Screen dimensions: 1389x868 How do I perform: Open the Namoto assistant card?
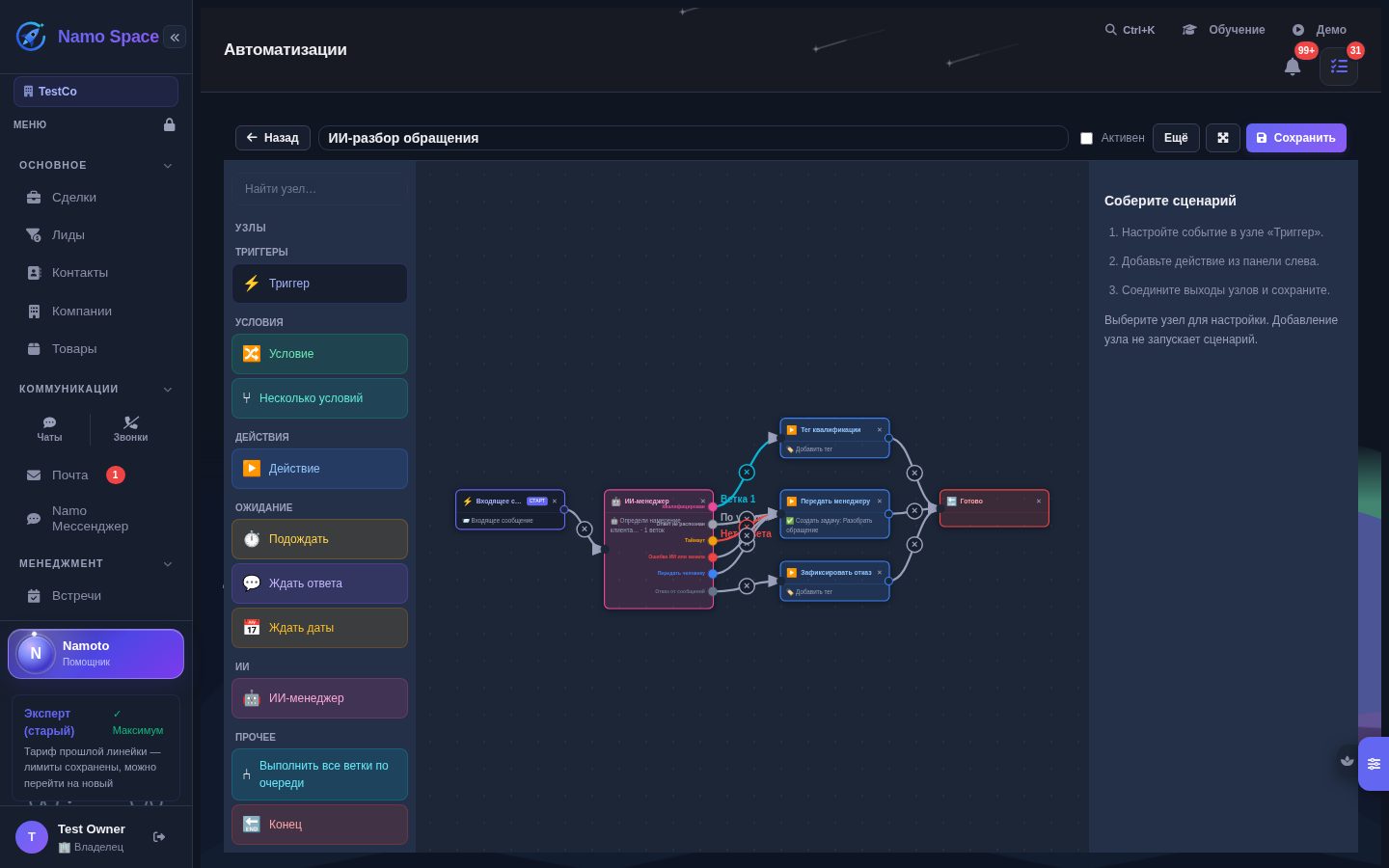tap(95, 654)
